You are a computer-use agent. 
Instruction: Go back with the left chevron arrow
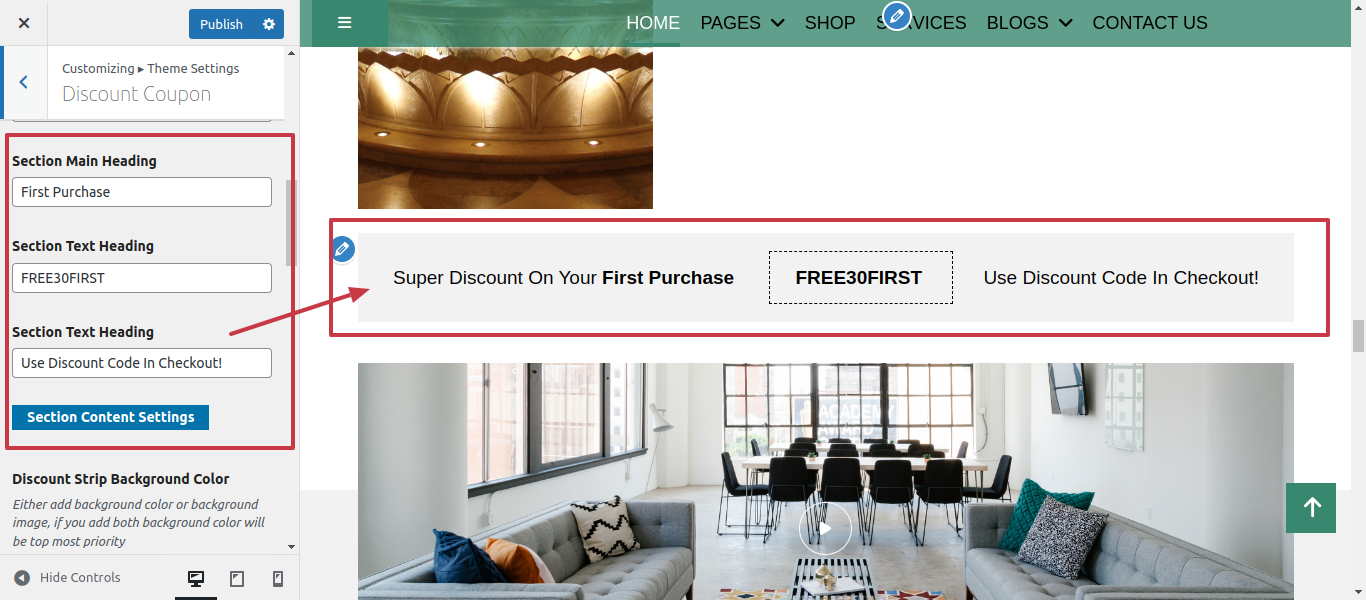(23, 82)
